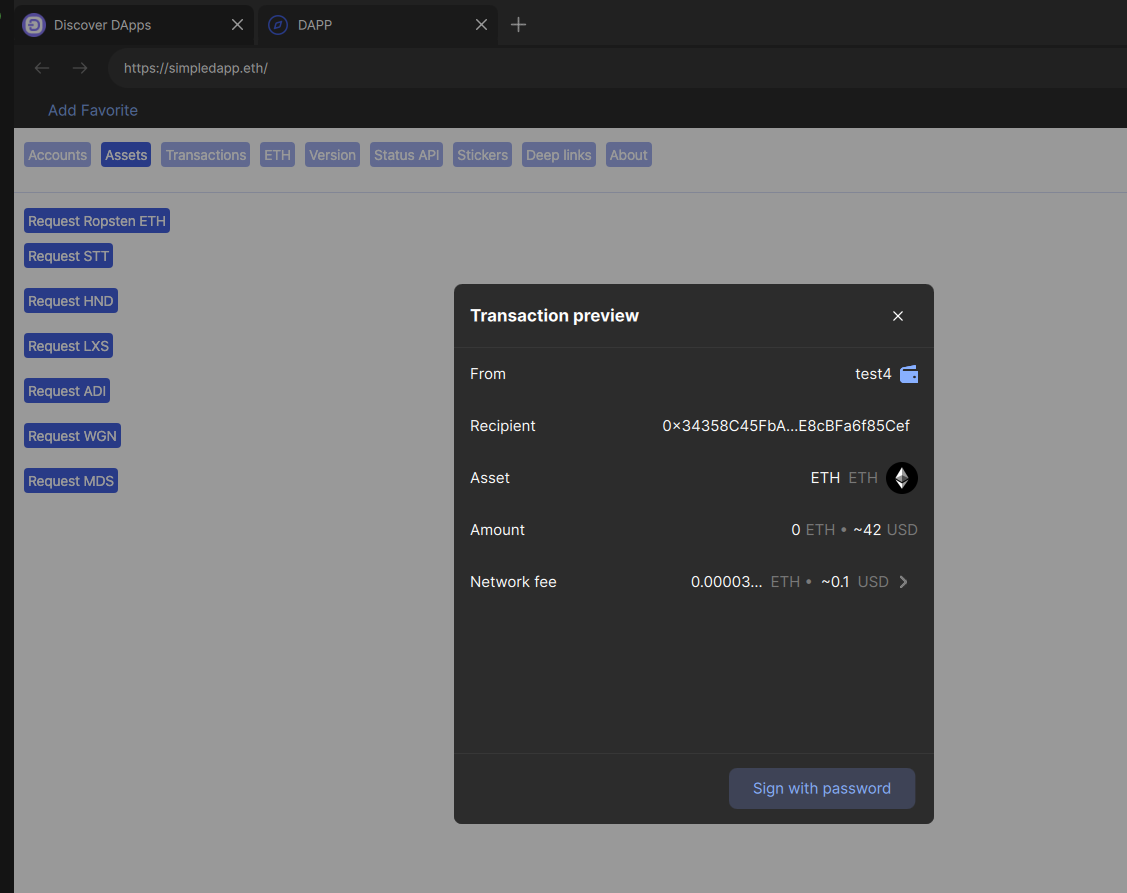
Task: Close the DAPP tab
Action: [482, 25]
